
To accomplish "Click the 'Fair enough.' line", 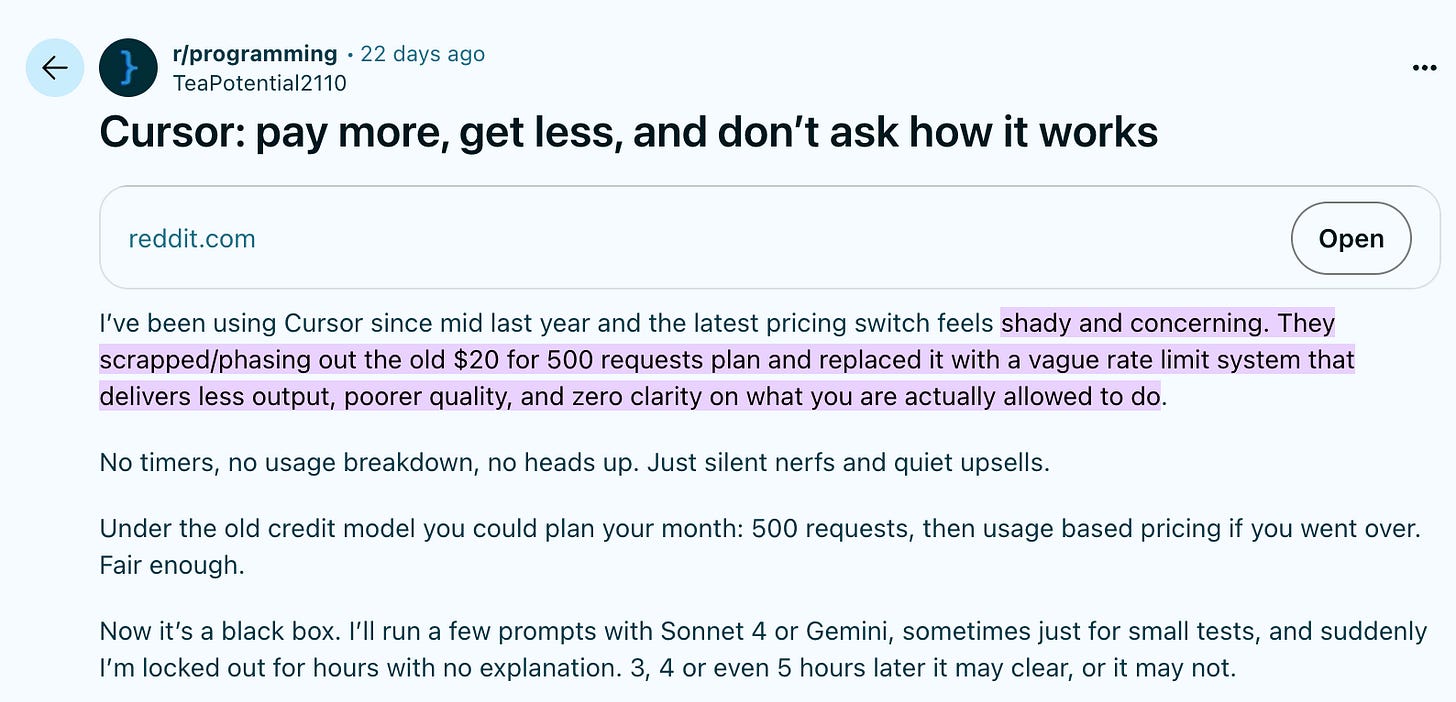I will point(170,565).
